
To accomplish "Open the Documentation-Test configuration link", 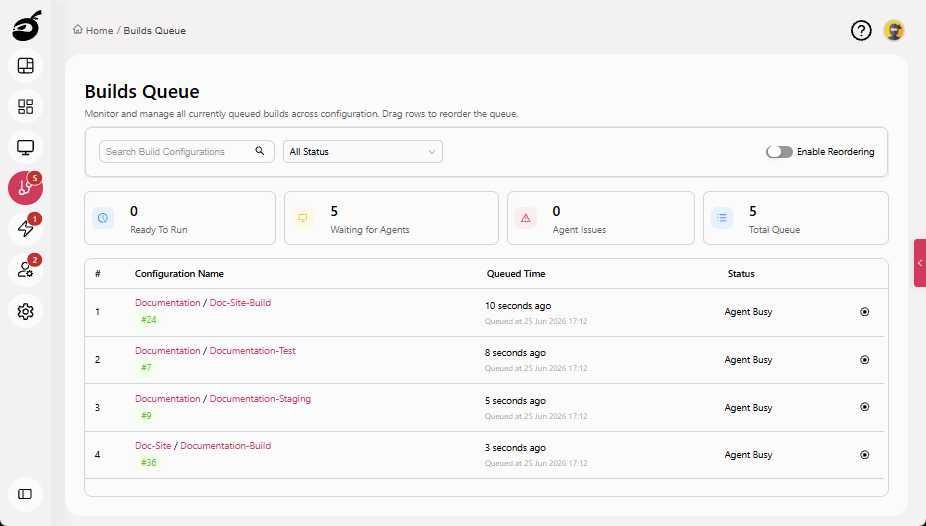I will (253, 350).
